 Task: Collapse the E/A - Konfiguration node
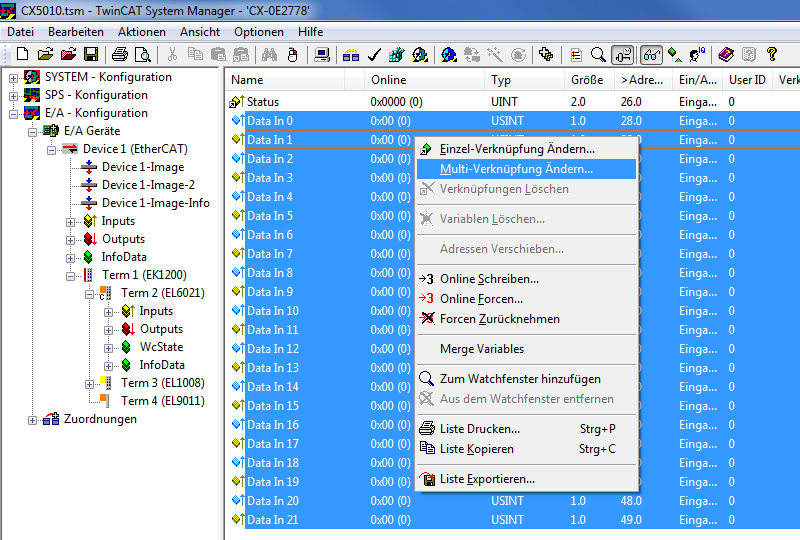(x=13, y=114)
